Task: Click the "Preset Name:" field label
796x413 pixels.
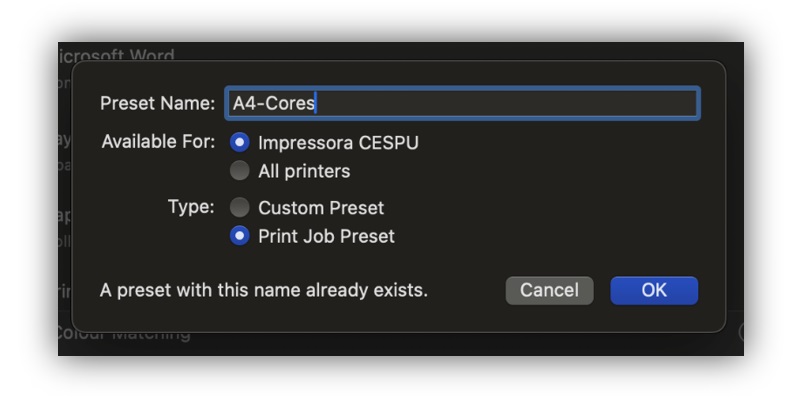Action: click(157, 104)
